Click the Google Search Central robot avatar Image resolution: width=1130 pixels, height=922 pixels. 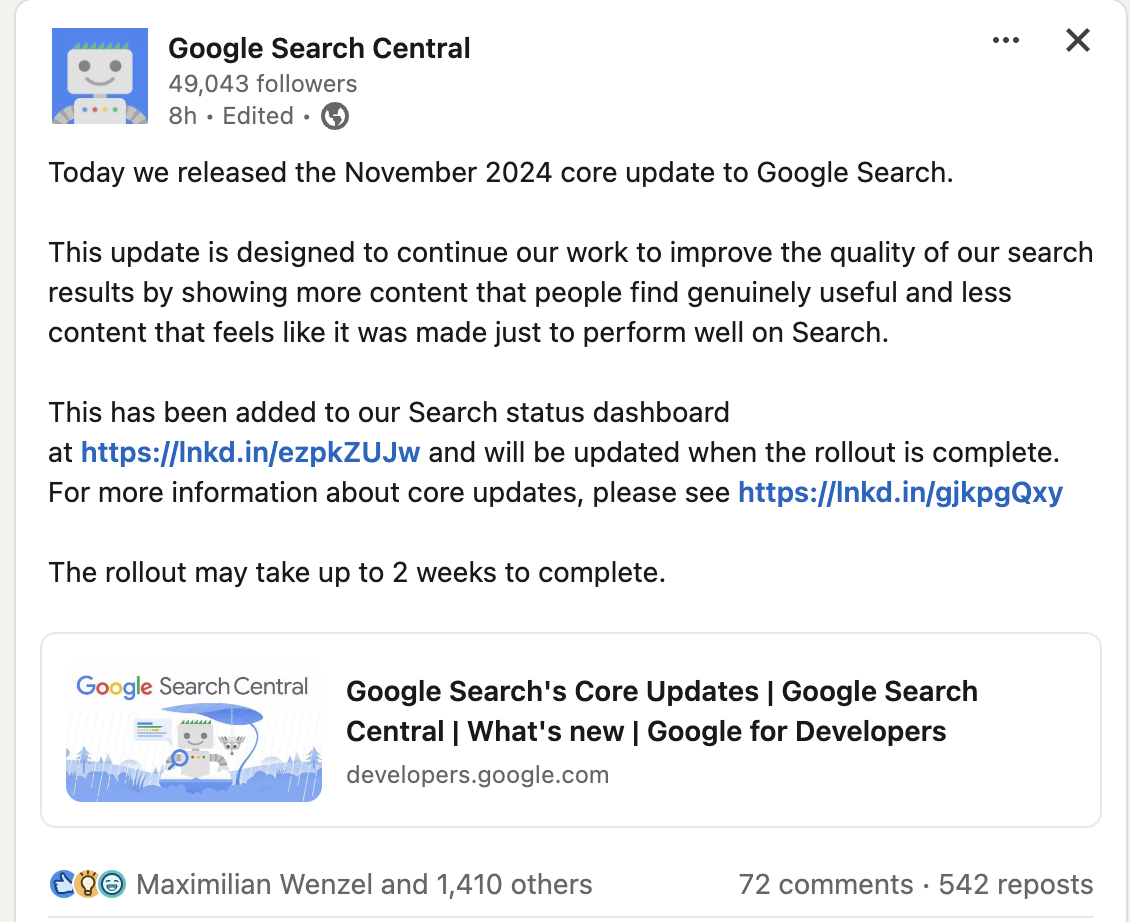click(x=99, y=76)
